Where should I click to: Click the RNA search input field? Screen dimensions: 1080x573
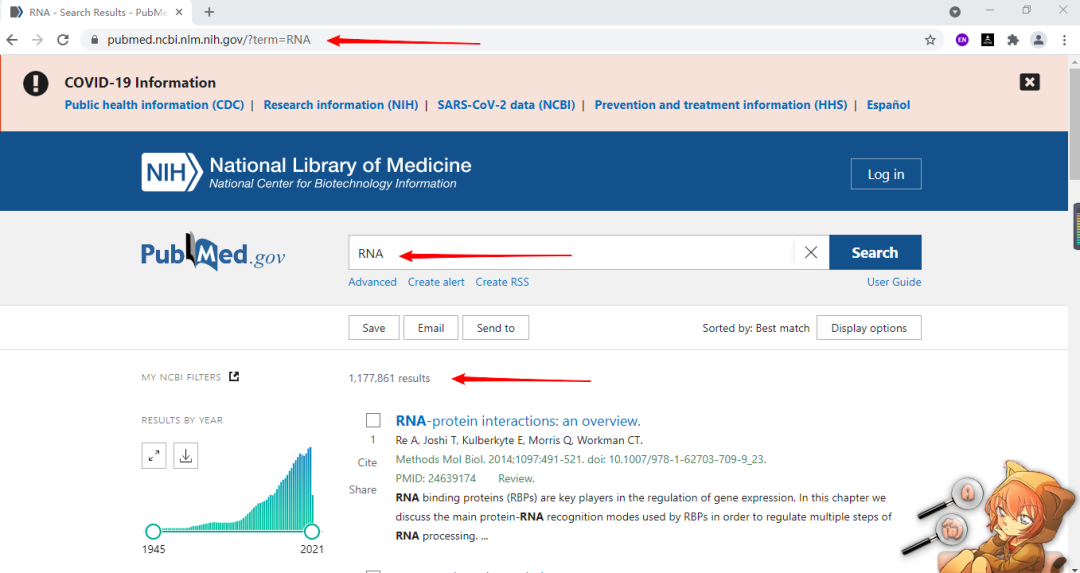coord(572,253)
